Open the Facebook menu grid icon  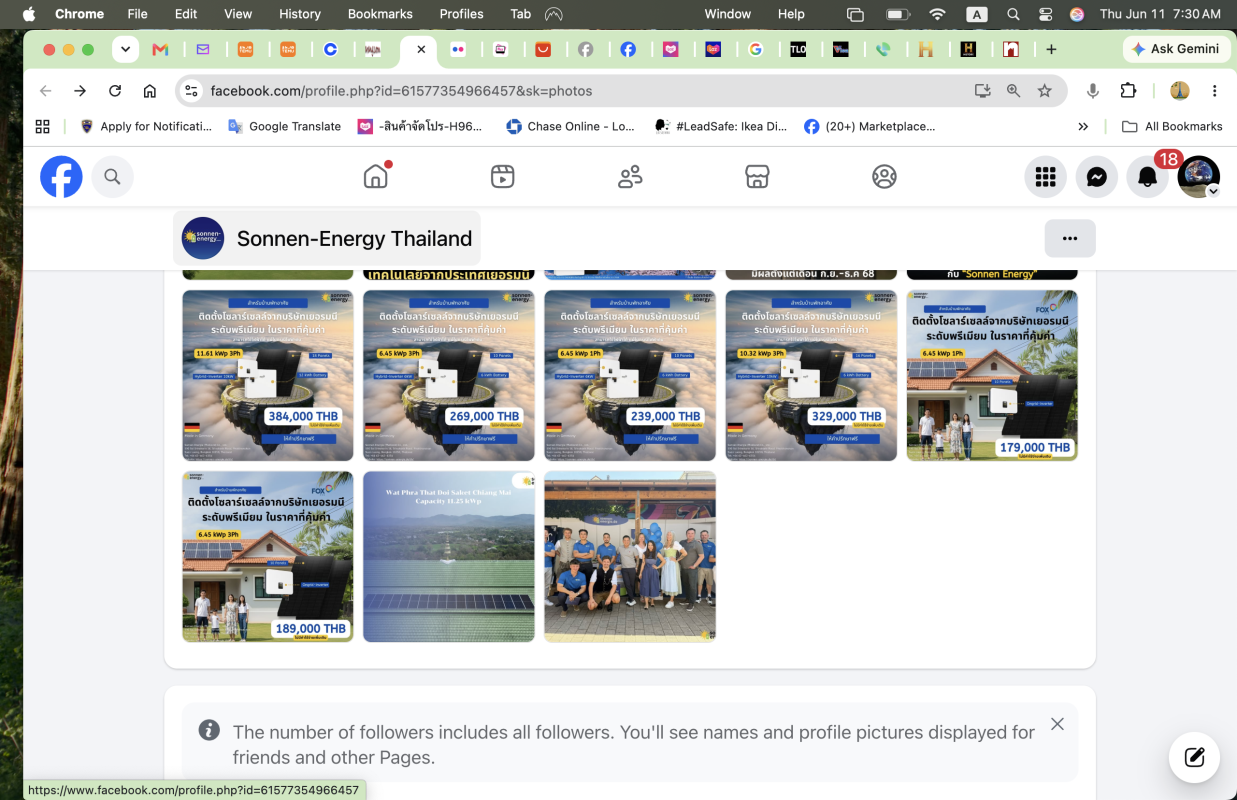(x=1045, y=177)
